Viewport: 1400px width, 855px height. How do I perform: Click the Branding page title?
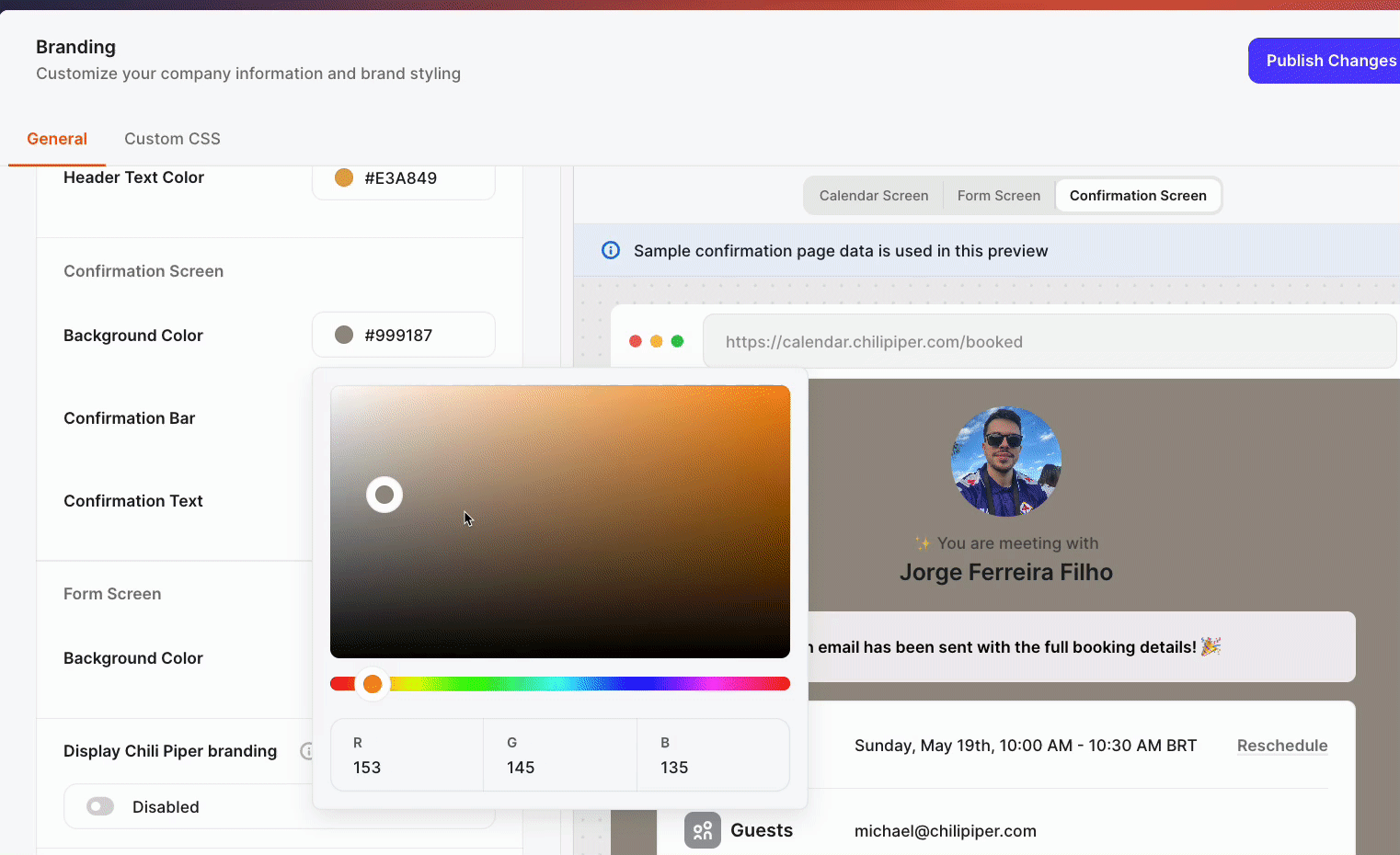pyautogui.click(x=75, y=47)
